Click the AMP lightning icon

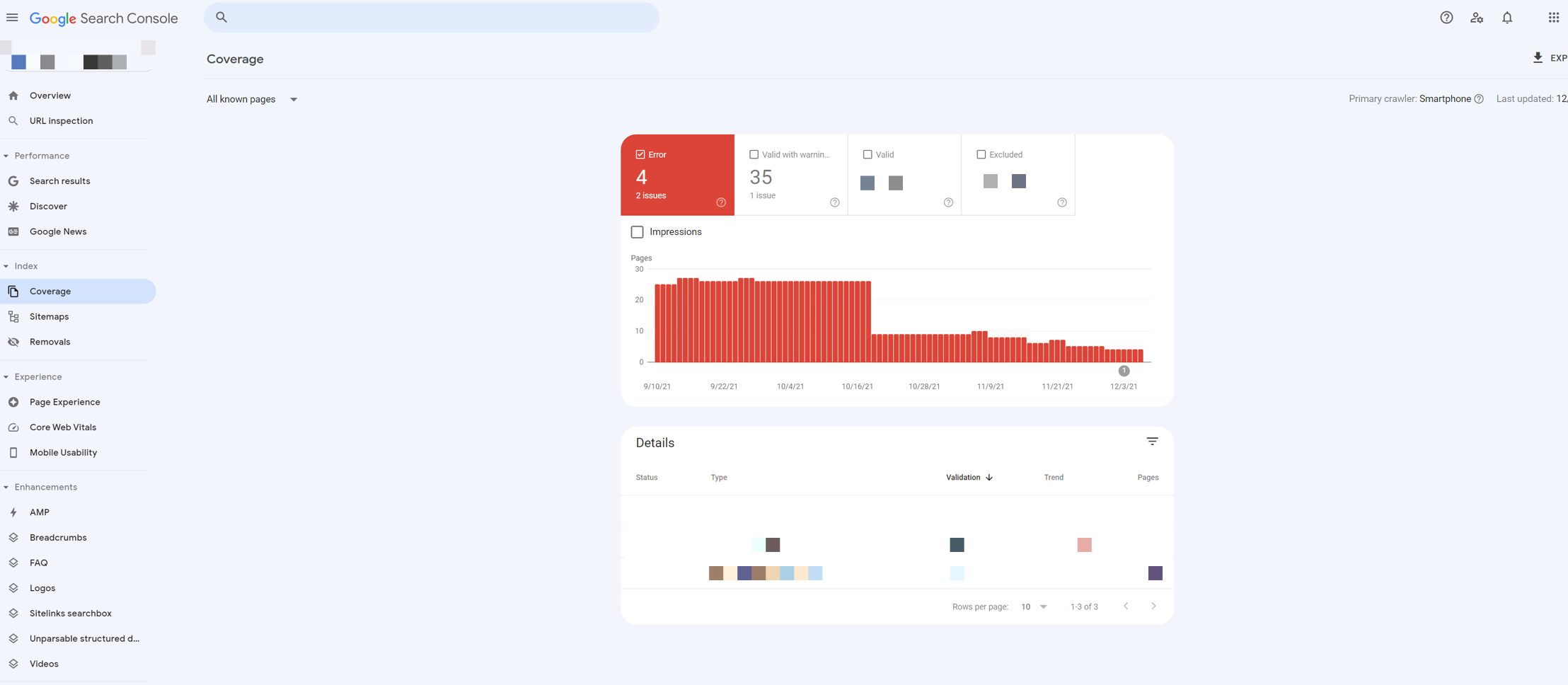click(x=13, y=512)
